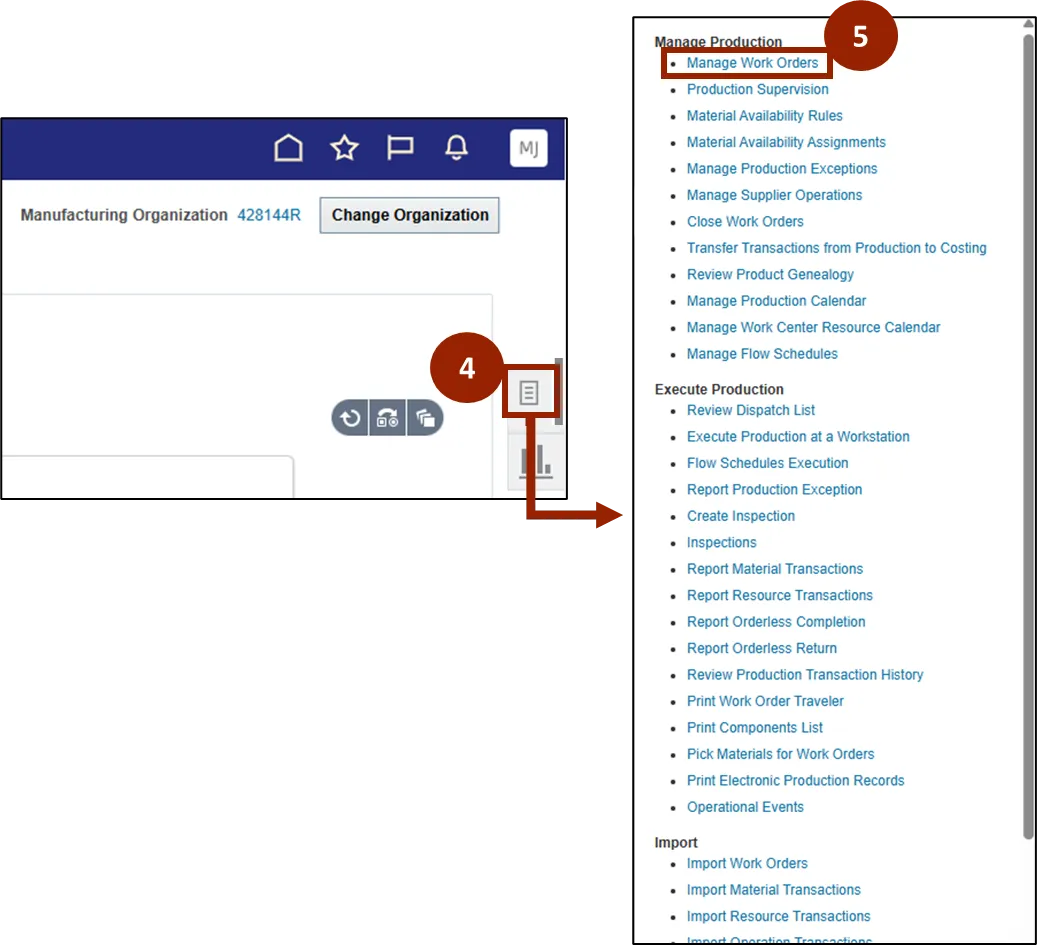The height and width of the screenshot is (945, 1037).
Task: Open Production Supervision link
Action: [757, 89]
